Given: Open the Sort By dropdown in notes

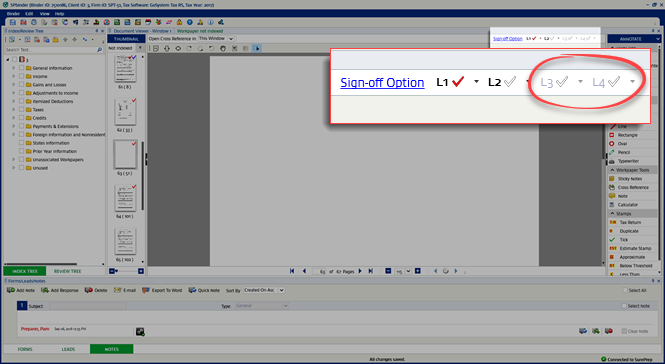Looking at the screenshot, I should (282, 290).
